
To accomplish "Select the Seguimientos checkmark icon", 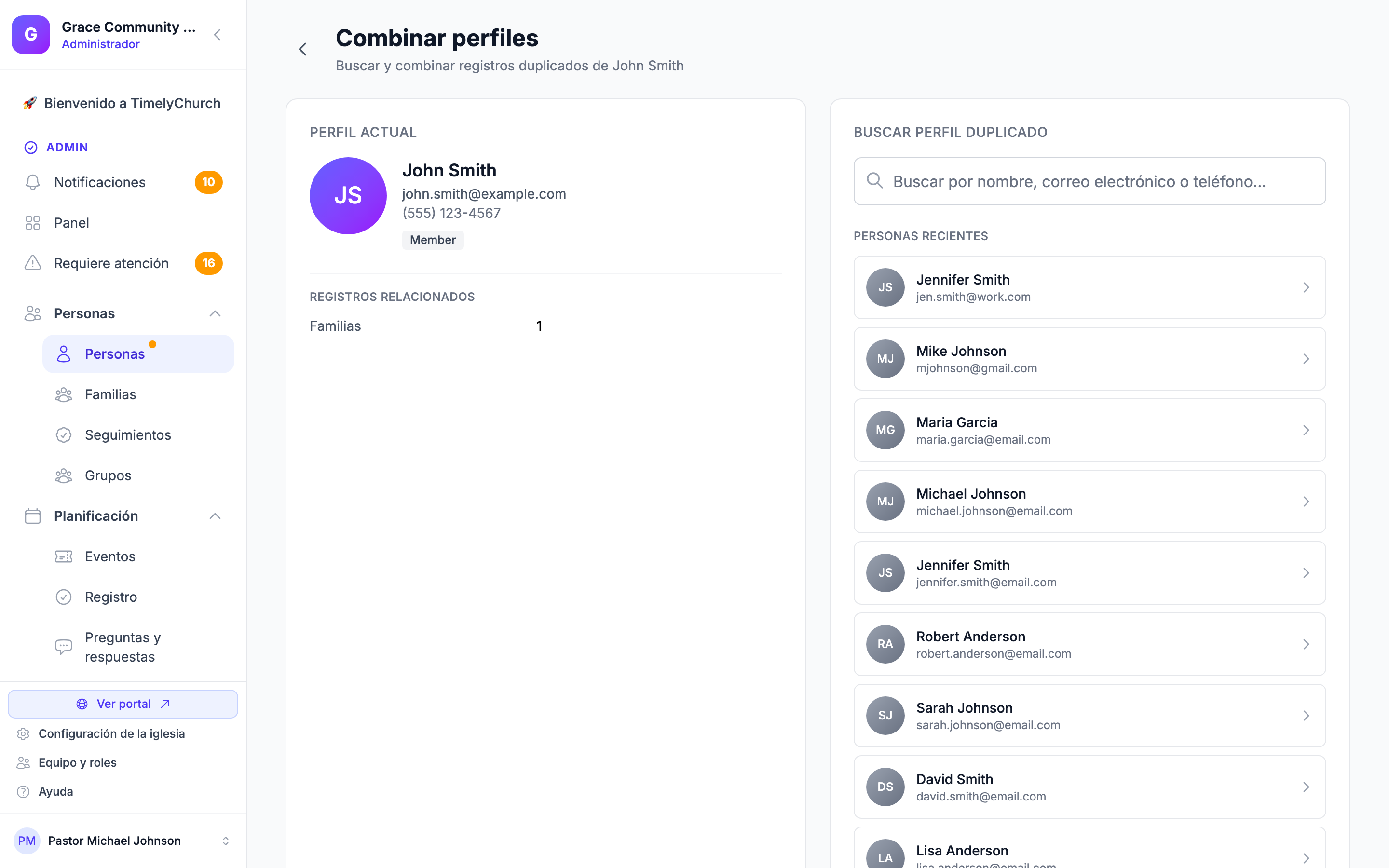I will tap(64, 435).
